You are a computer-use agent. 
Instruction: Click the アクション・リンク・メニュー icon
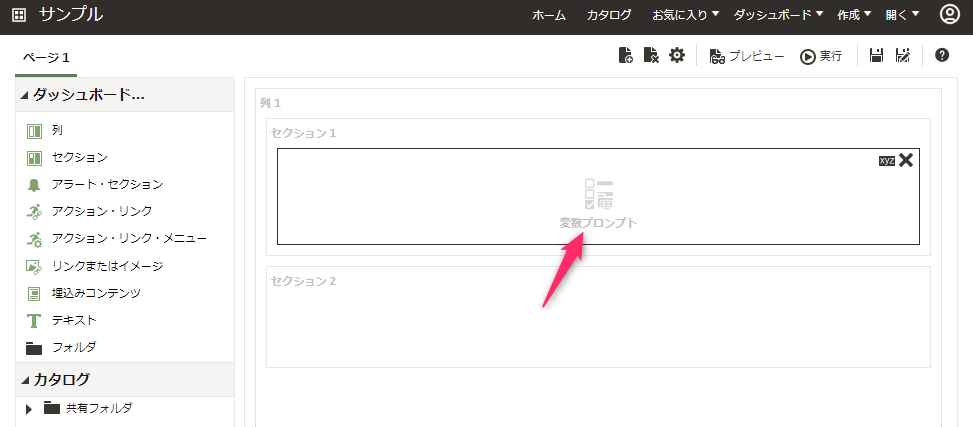click(x=34, y=240)
